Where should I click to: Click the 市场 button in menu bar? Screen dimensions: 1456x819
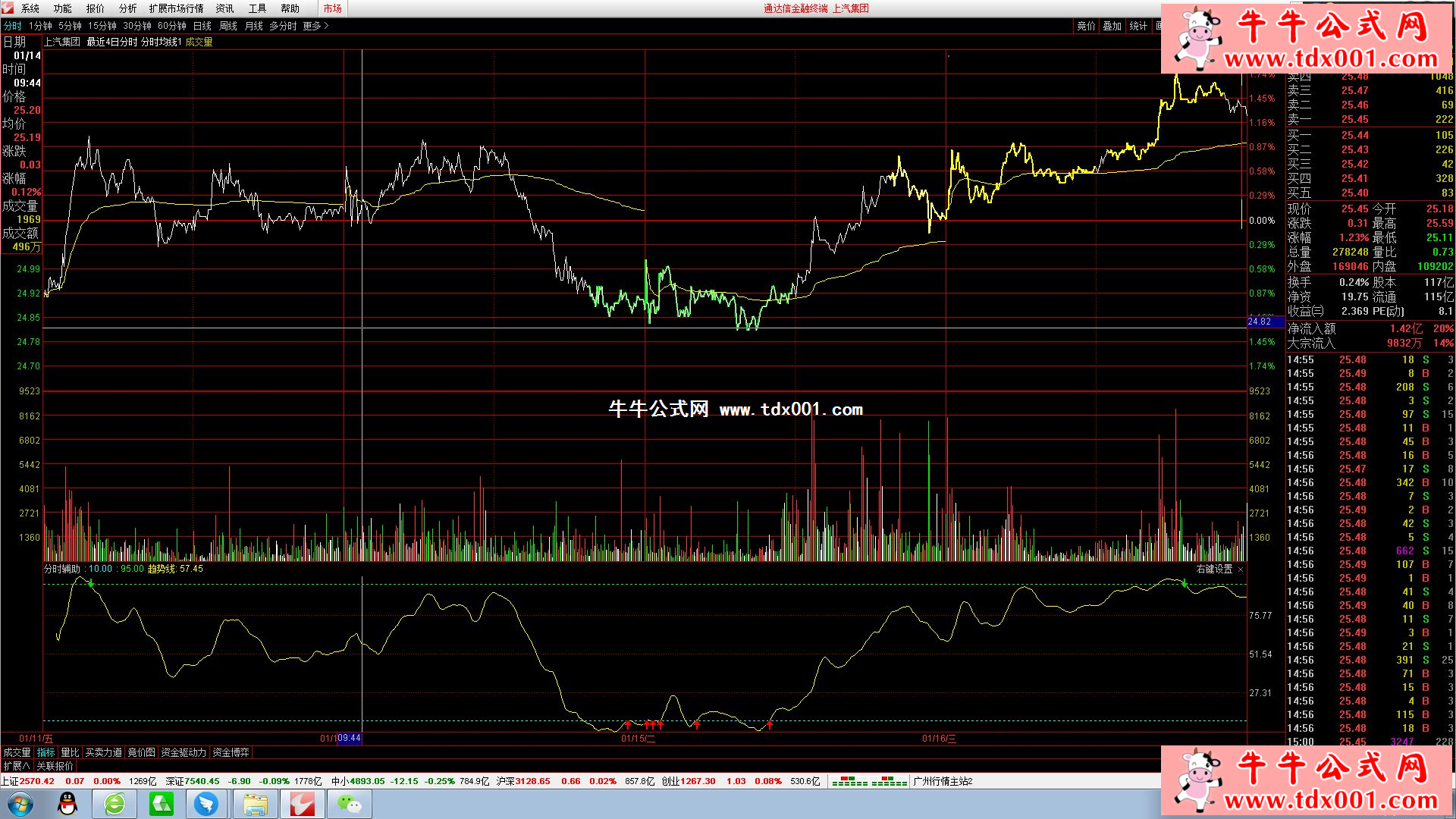pos(332,8)
